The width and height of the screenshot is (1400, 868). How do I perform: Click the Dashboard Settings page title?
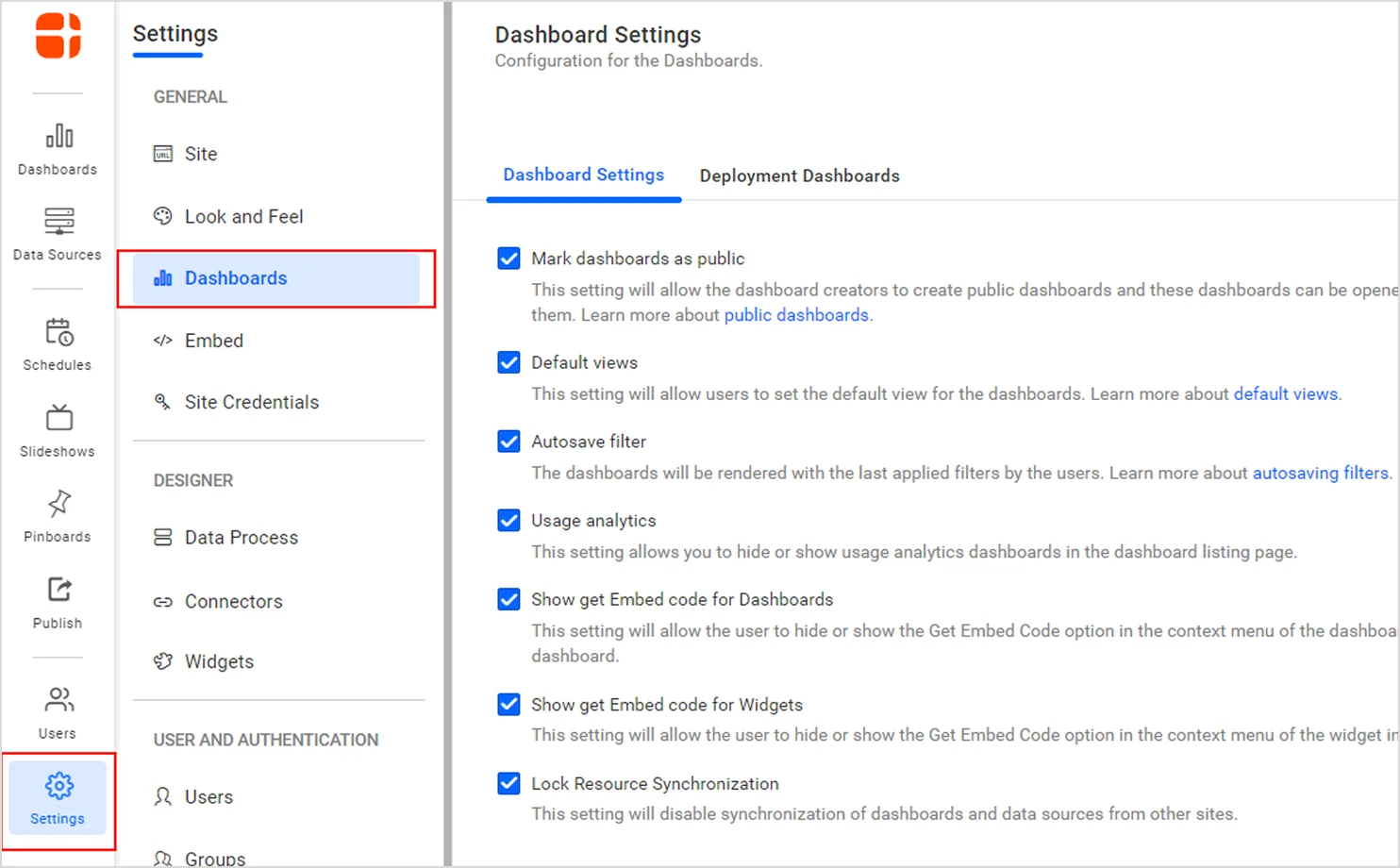coord(598,35)
